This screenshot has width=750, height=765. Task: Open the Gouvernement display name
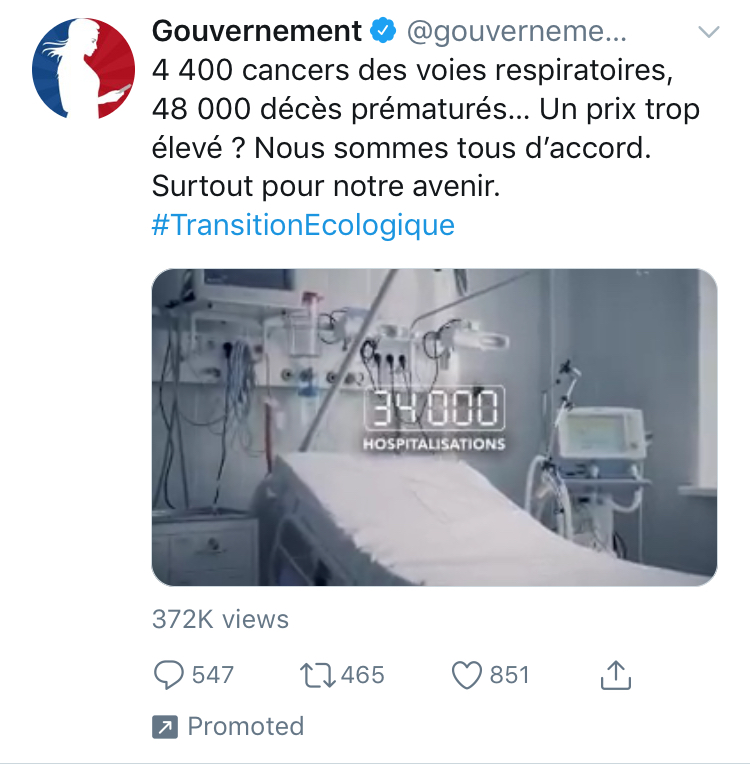[x=257, y=31]
